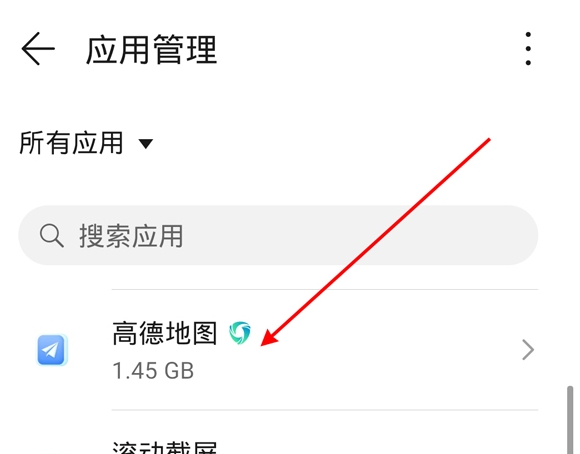The image size is (580, 454).
Task: Tap the 搜索应用 placeholder text
Action: (131, 236)
